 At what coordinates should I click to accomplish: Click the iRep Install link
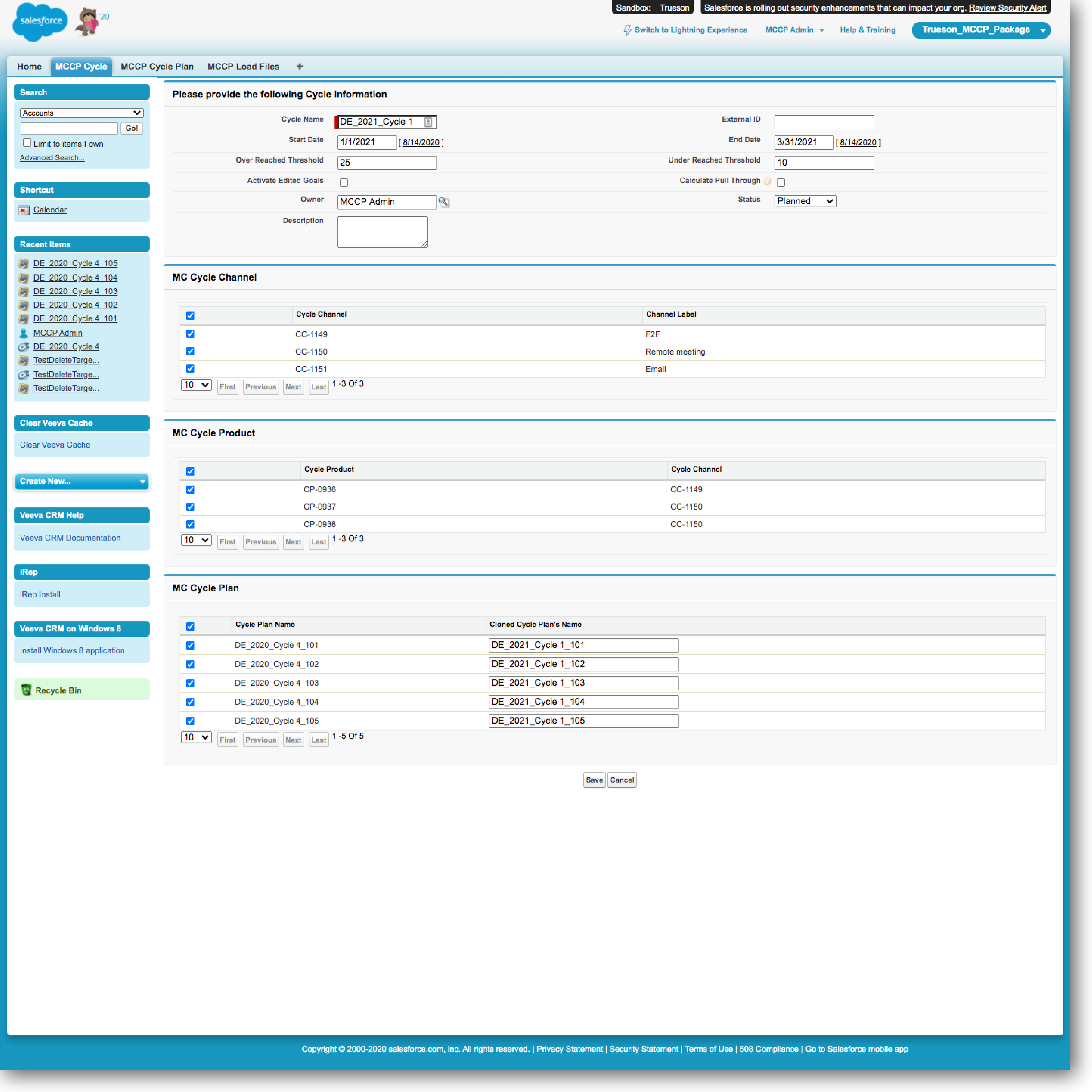[40, 595]
